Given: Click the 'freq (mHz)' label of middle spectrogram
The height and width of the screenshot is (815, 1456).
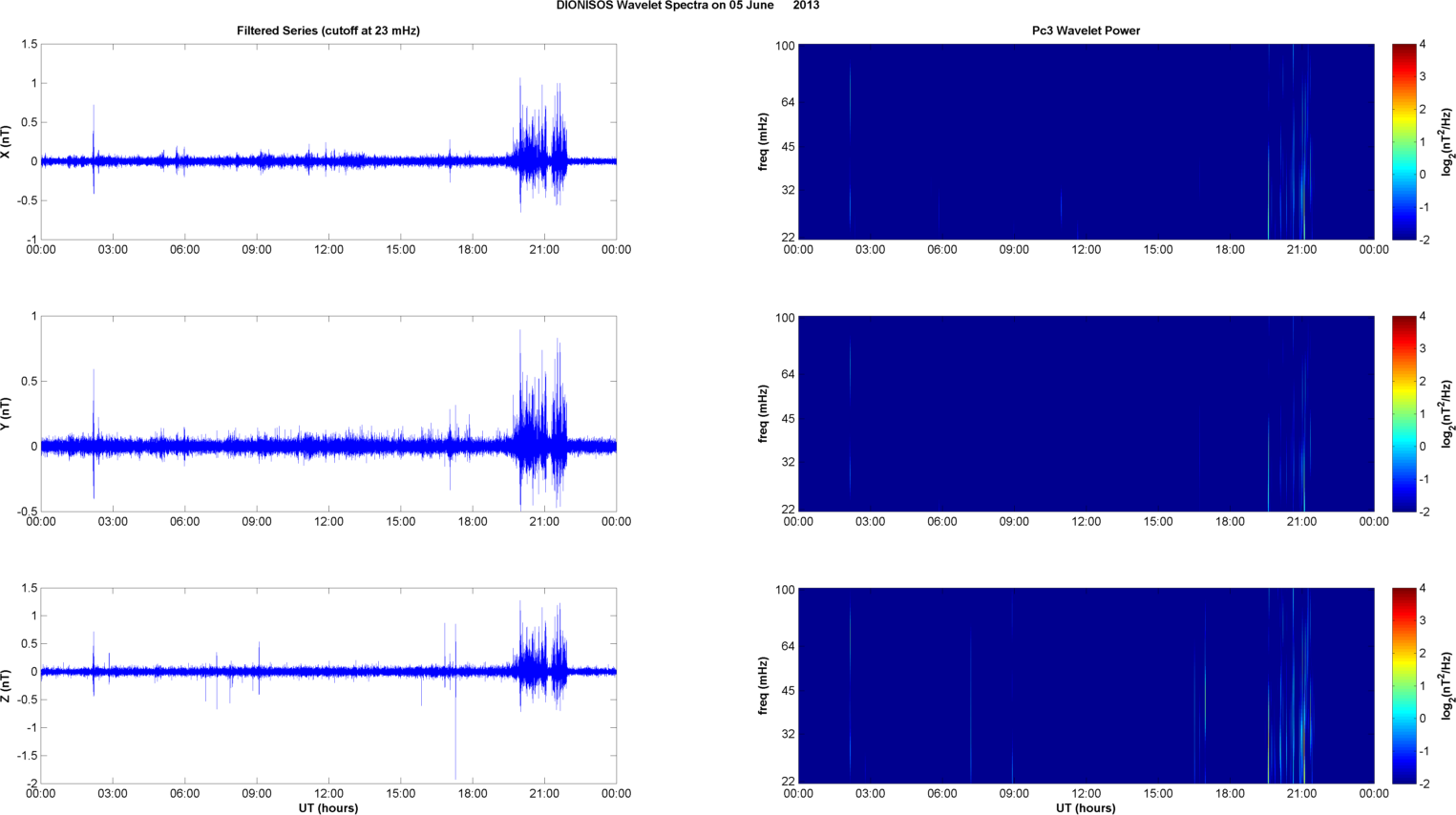Looking at the screenshot, I should 764,414.
